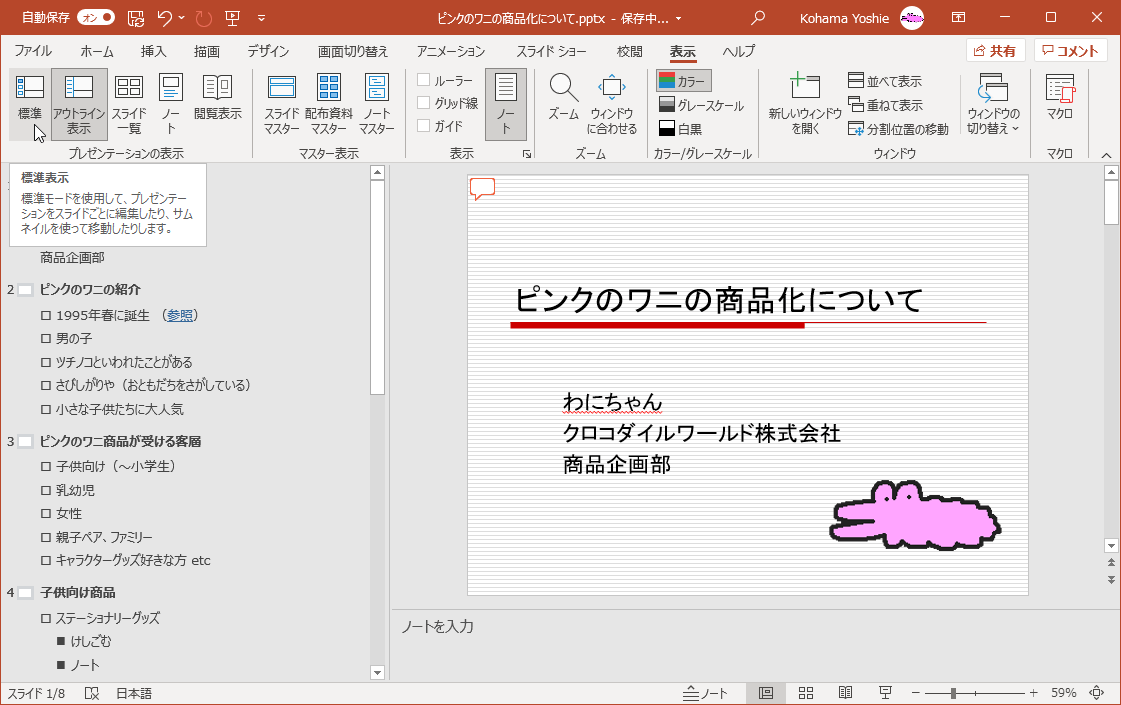Image resolution: width=1121 pixels, height=705 pixels.
Task: Select the 閲覧表示 reading view icon
Action: [x=217, y=98]
